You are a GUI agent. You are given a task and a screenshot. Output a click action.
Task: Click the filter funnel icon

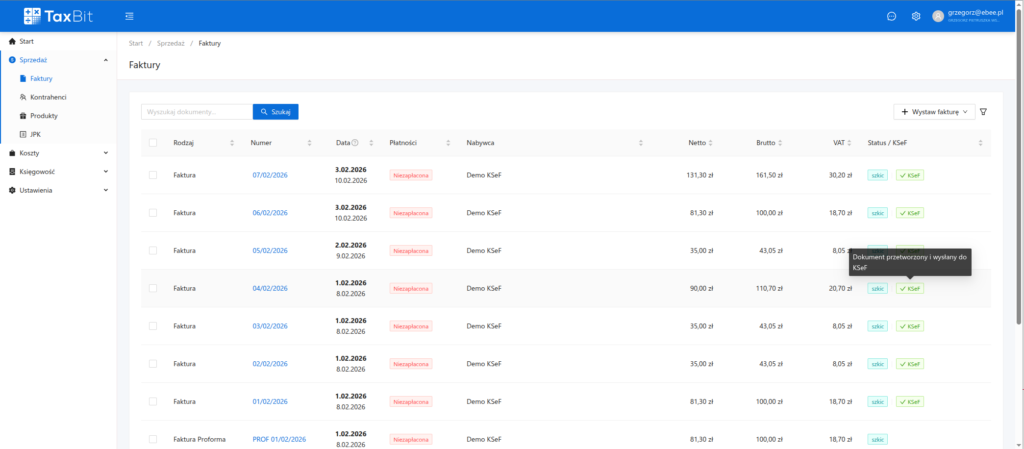pos(983,112)
